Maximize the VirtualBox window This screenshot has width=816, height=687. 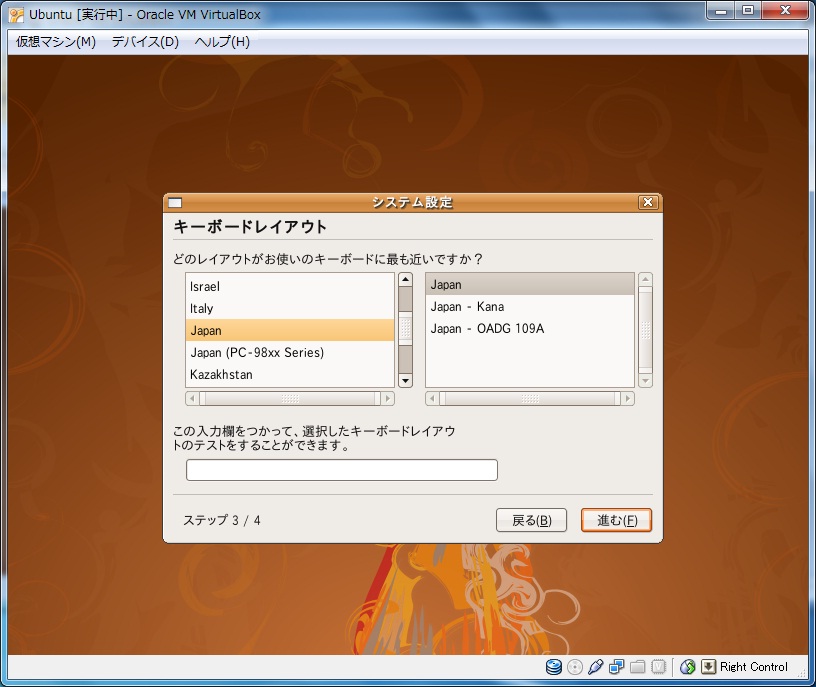(x=748, y=10)
